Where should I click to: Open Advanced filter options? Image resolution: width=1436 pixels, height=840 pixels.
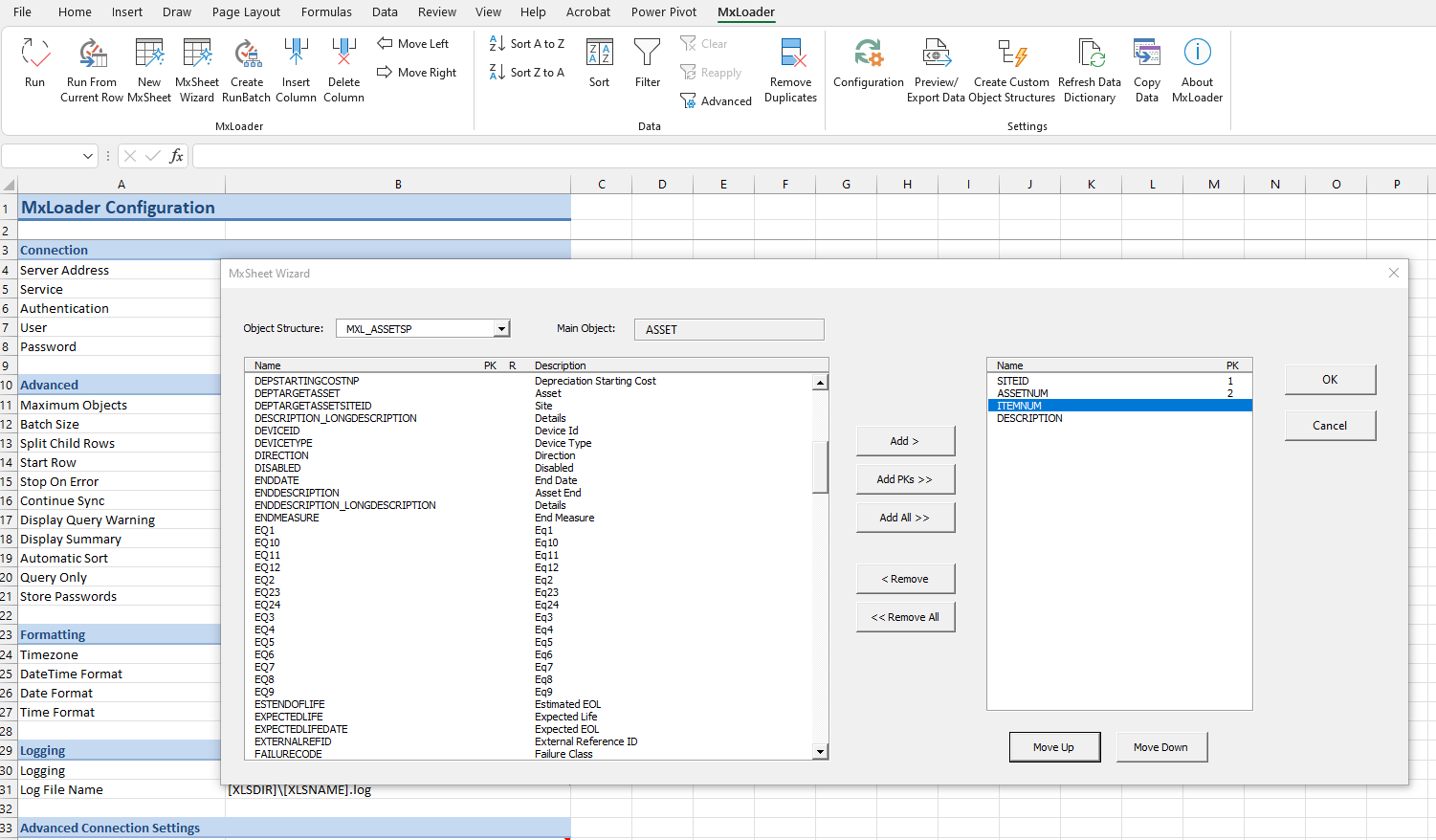click(717, 101)
